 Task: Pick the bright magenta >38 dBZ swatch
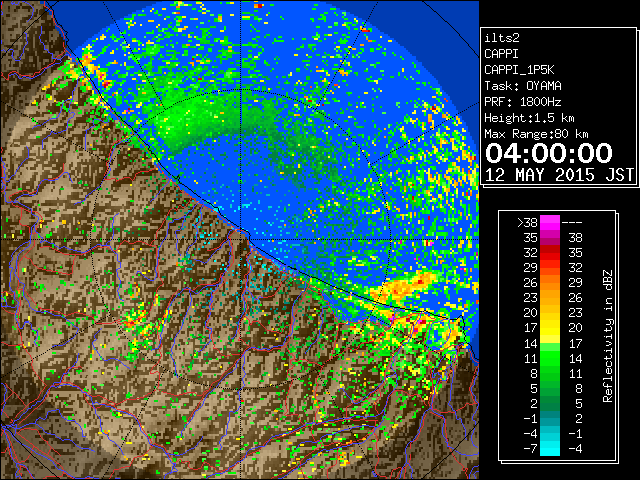[x=550, y=222]
